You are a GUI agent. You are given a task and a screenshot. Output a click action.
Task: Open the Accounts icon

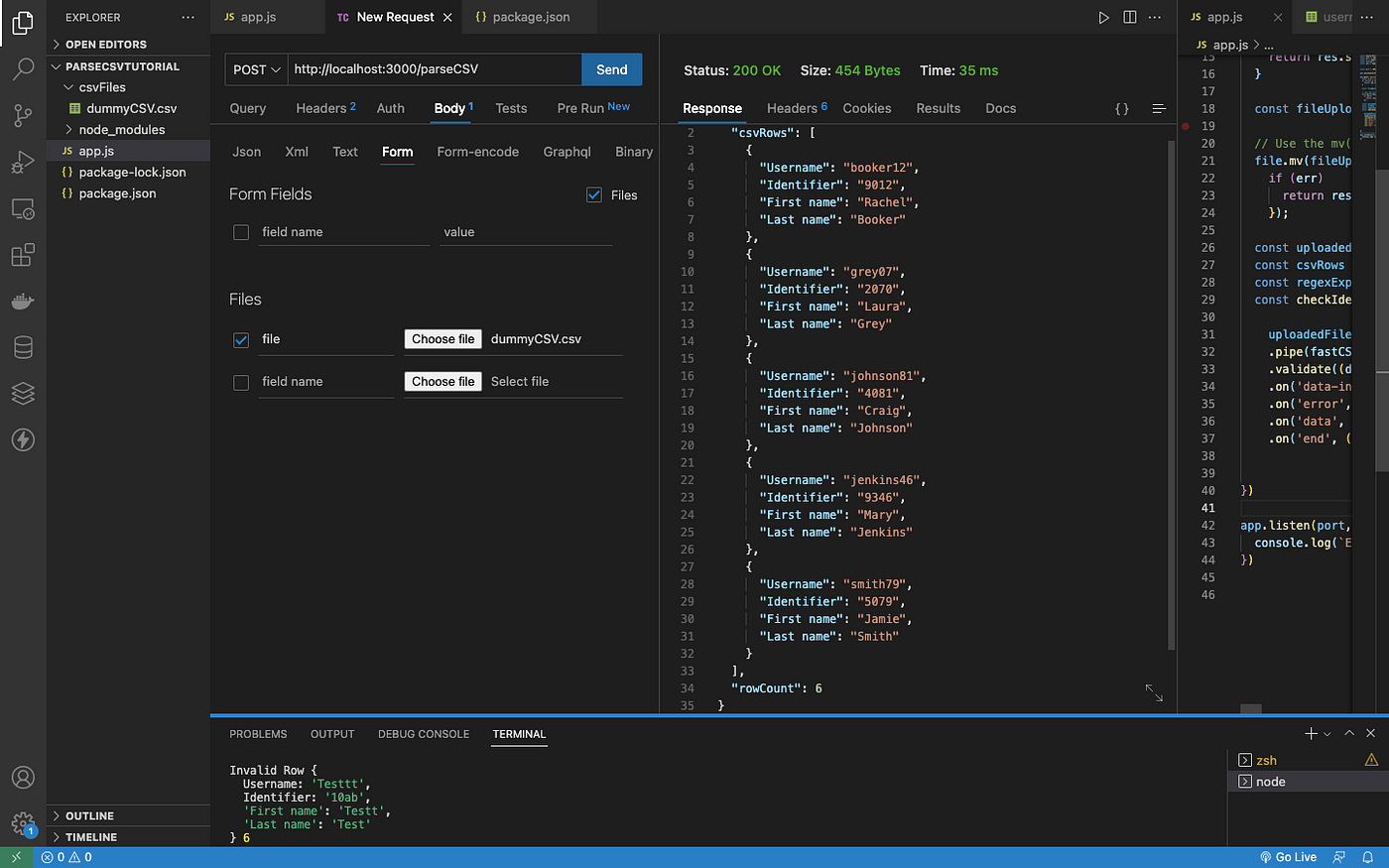[x=23, y=778]
